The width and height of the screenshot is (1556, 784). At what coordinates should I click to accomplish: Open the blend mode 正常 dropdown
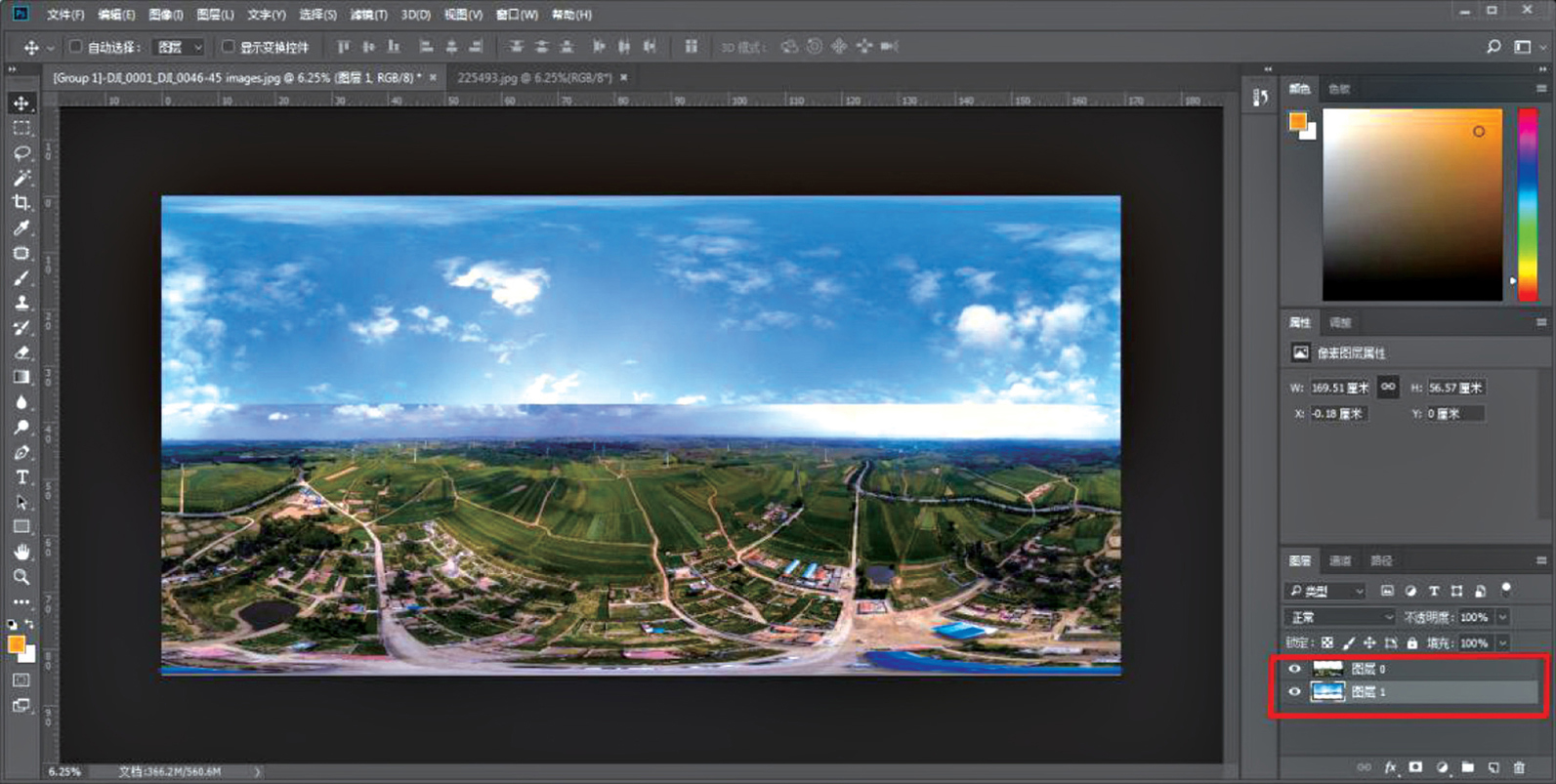tap(1340, 617)
